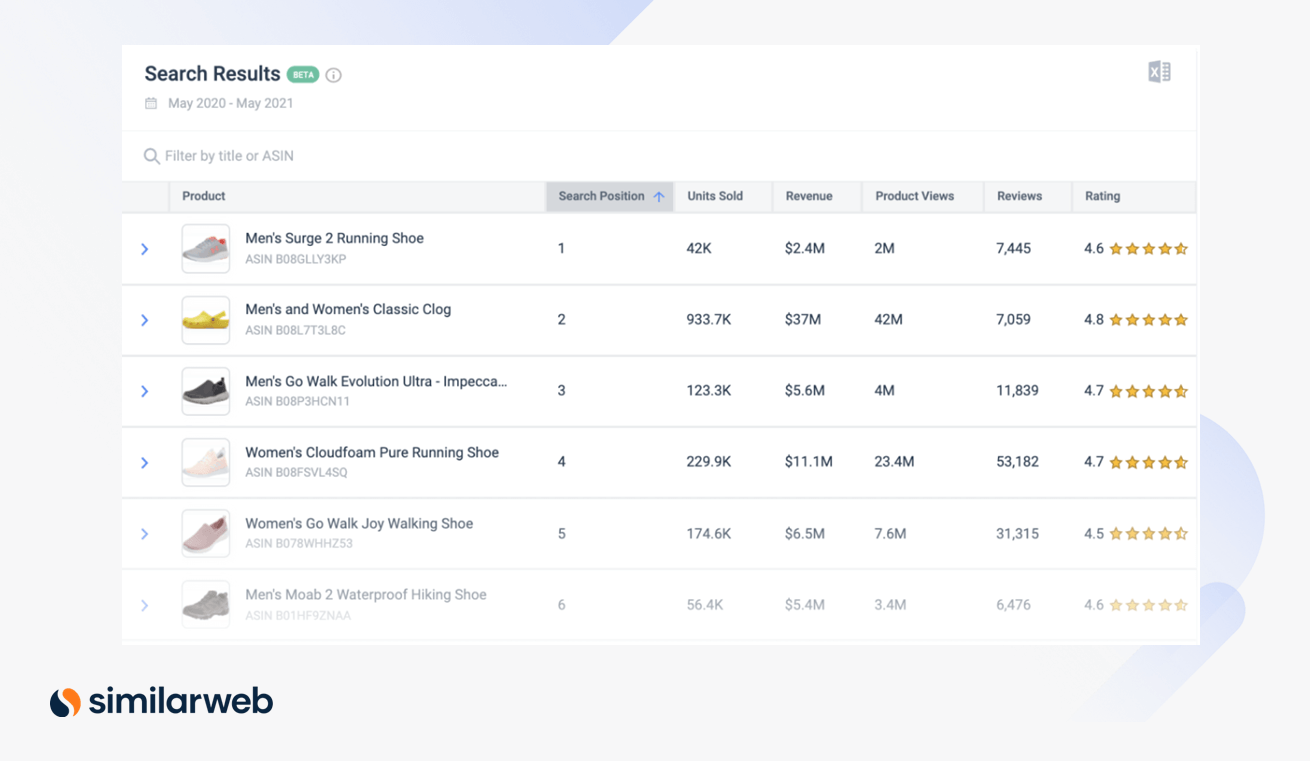Screen dimensions: 1310x761
Task: Select the Revenue column header
Action: [x=808, y=196]
